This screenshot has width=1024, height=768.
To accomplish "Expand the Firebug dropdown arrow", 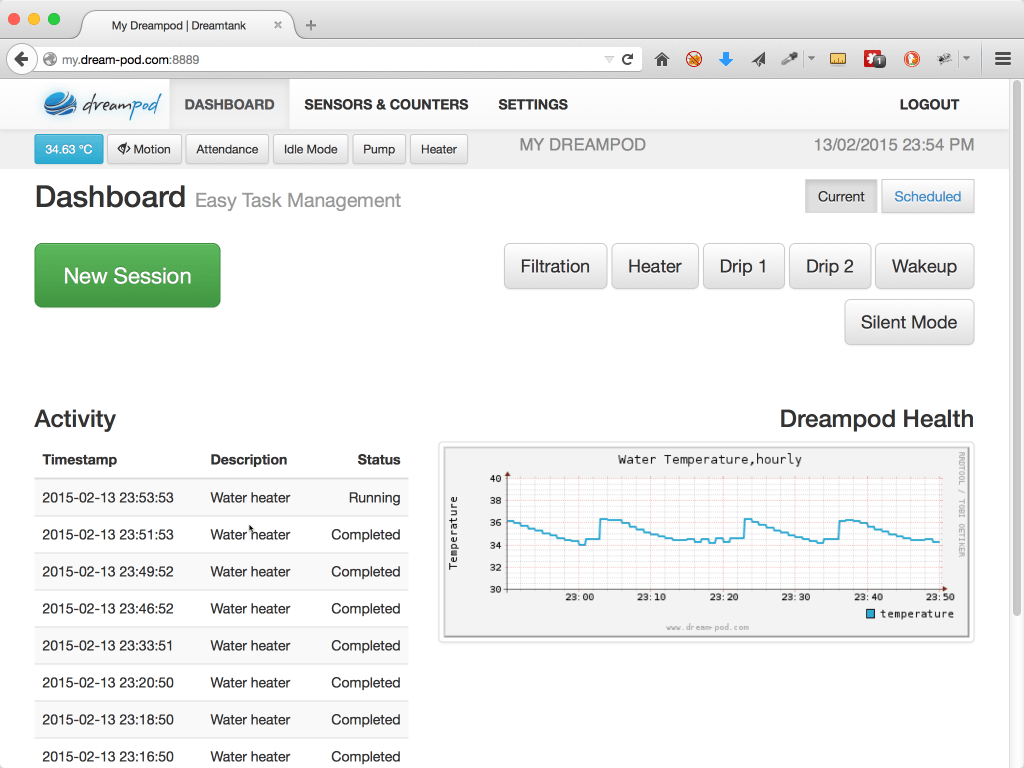I will click(967, 59).
